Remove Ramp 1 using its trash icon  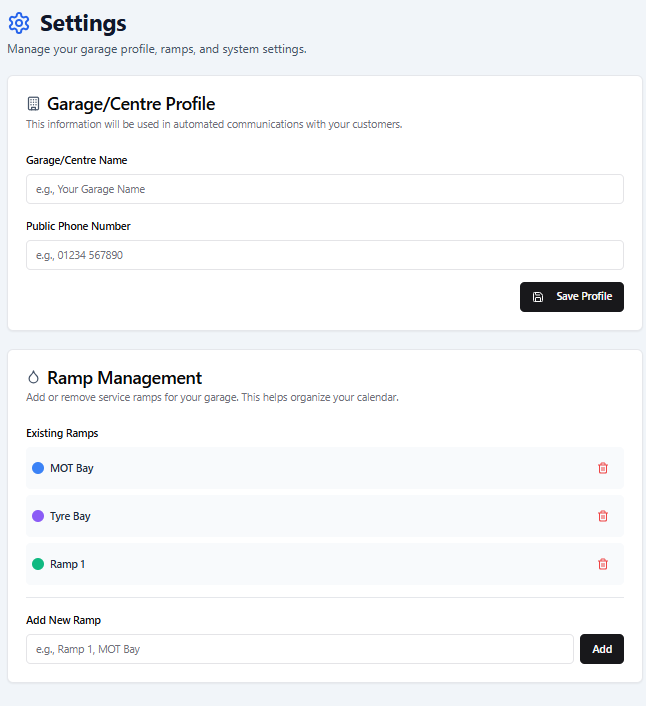pyautogui.click(x=602, y=564)
